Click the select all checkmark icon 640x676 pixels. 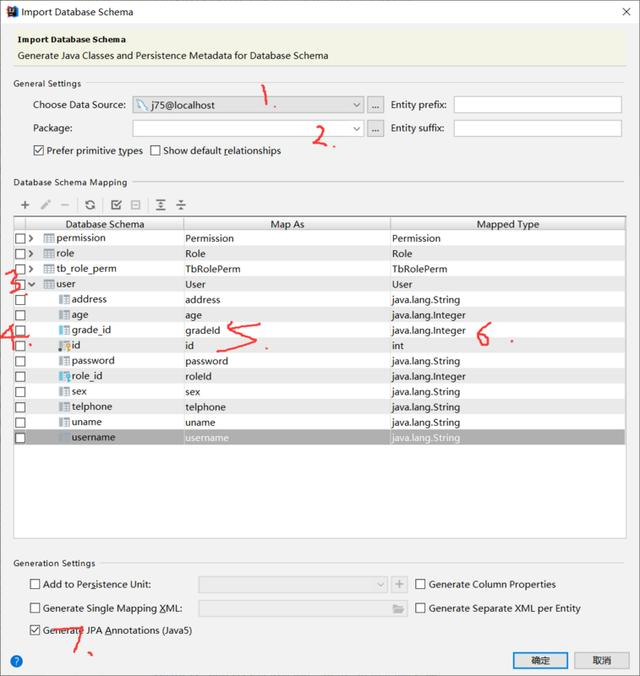(117, 204)
